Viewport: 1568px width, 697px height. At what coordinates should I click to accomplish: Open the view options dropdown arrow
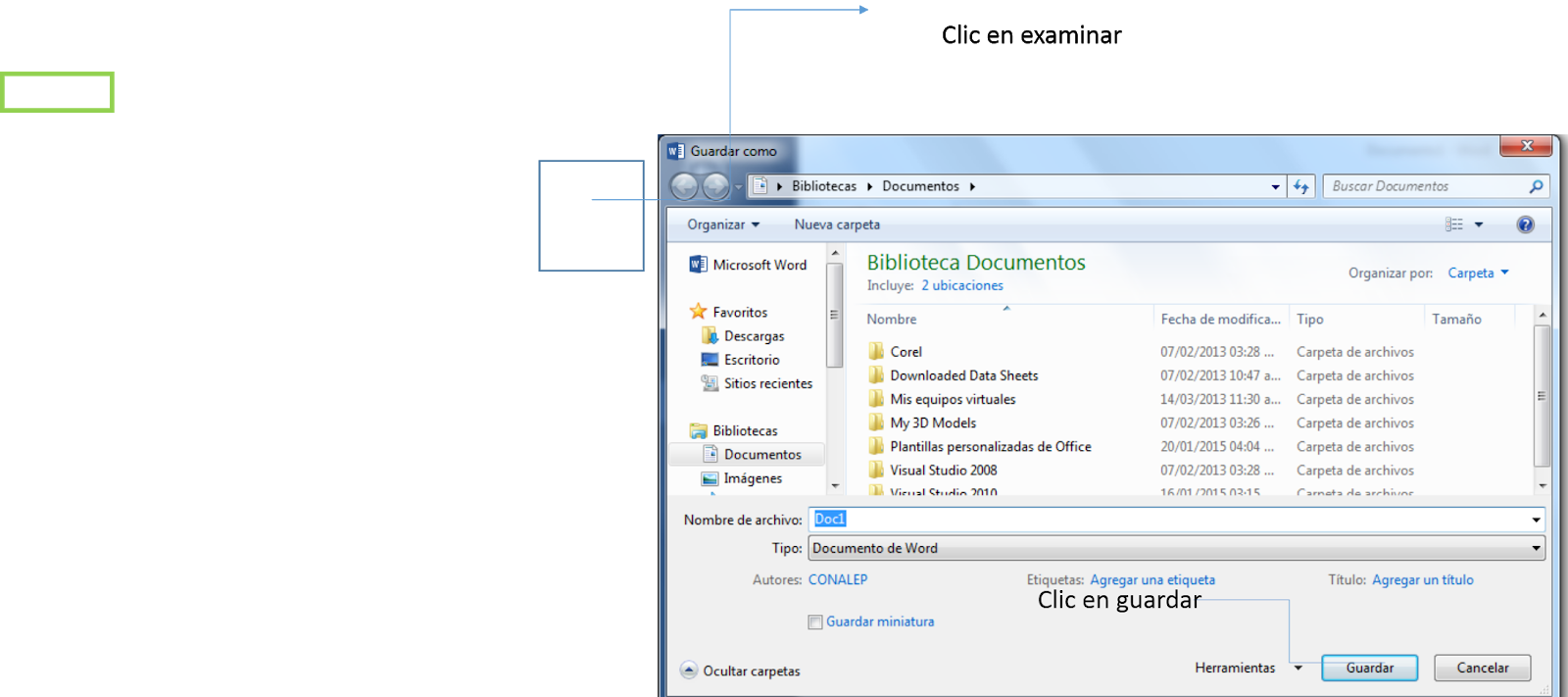coord(1479,224)
